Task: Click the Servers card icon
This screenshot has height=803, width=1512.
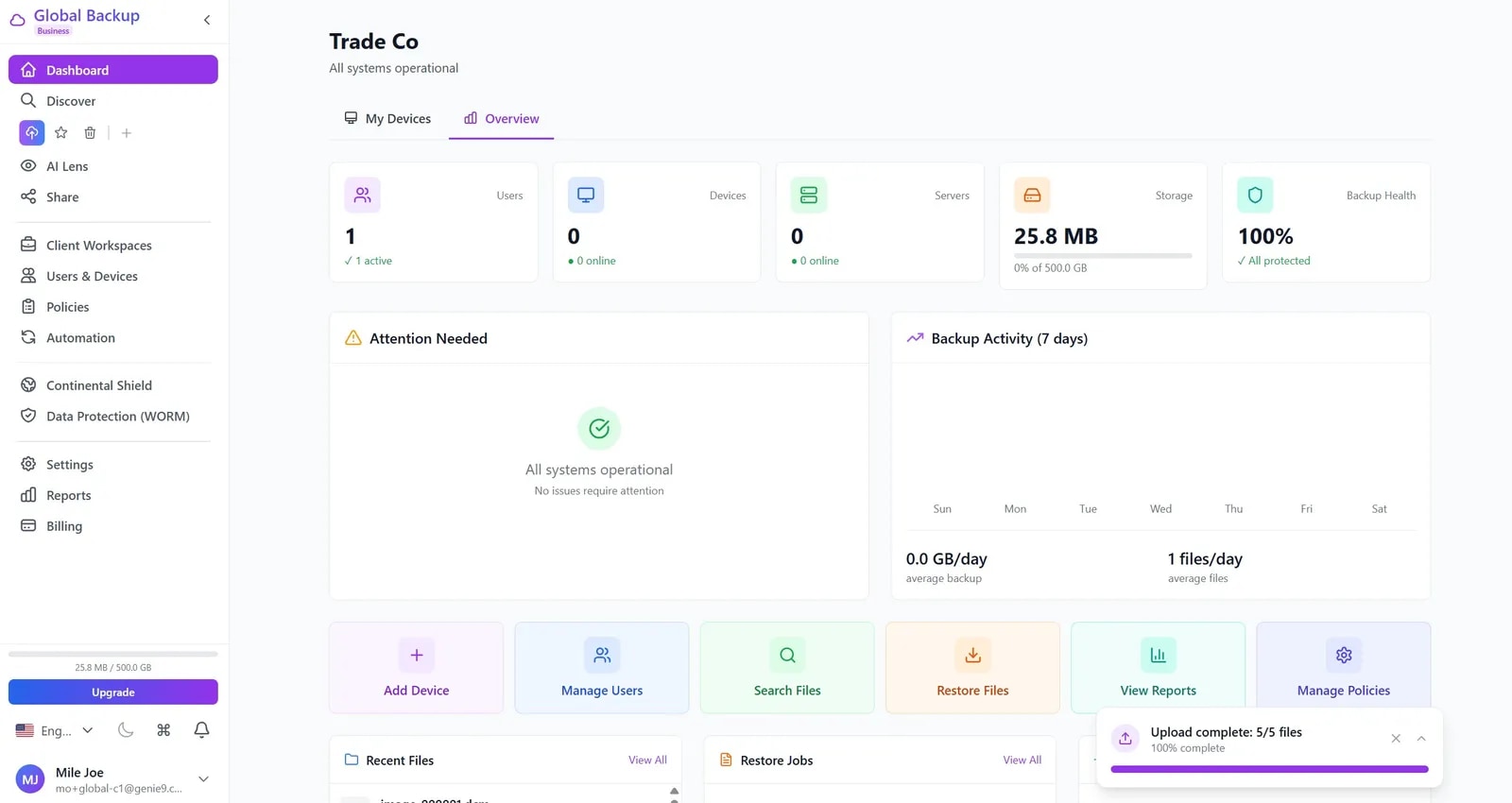Action: pos(809,196)
